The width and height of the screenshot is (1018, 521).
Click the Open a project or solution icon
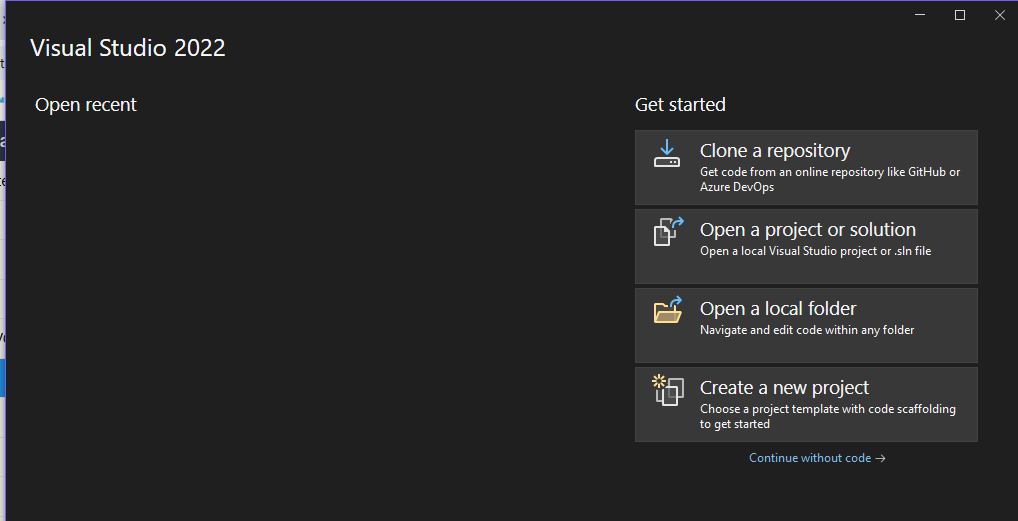tap(667, 232)
